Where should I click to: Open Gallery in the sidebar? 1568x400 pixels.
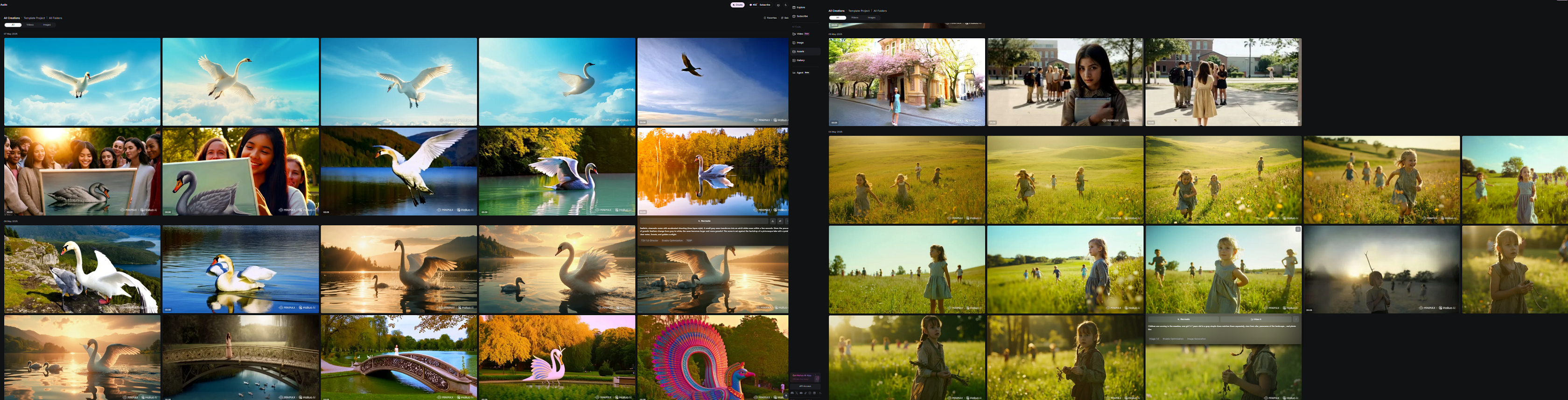(798, 60)
